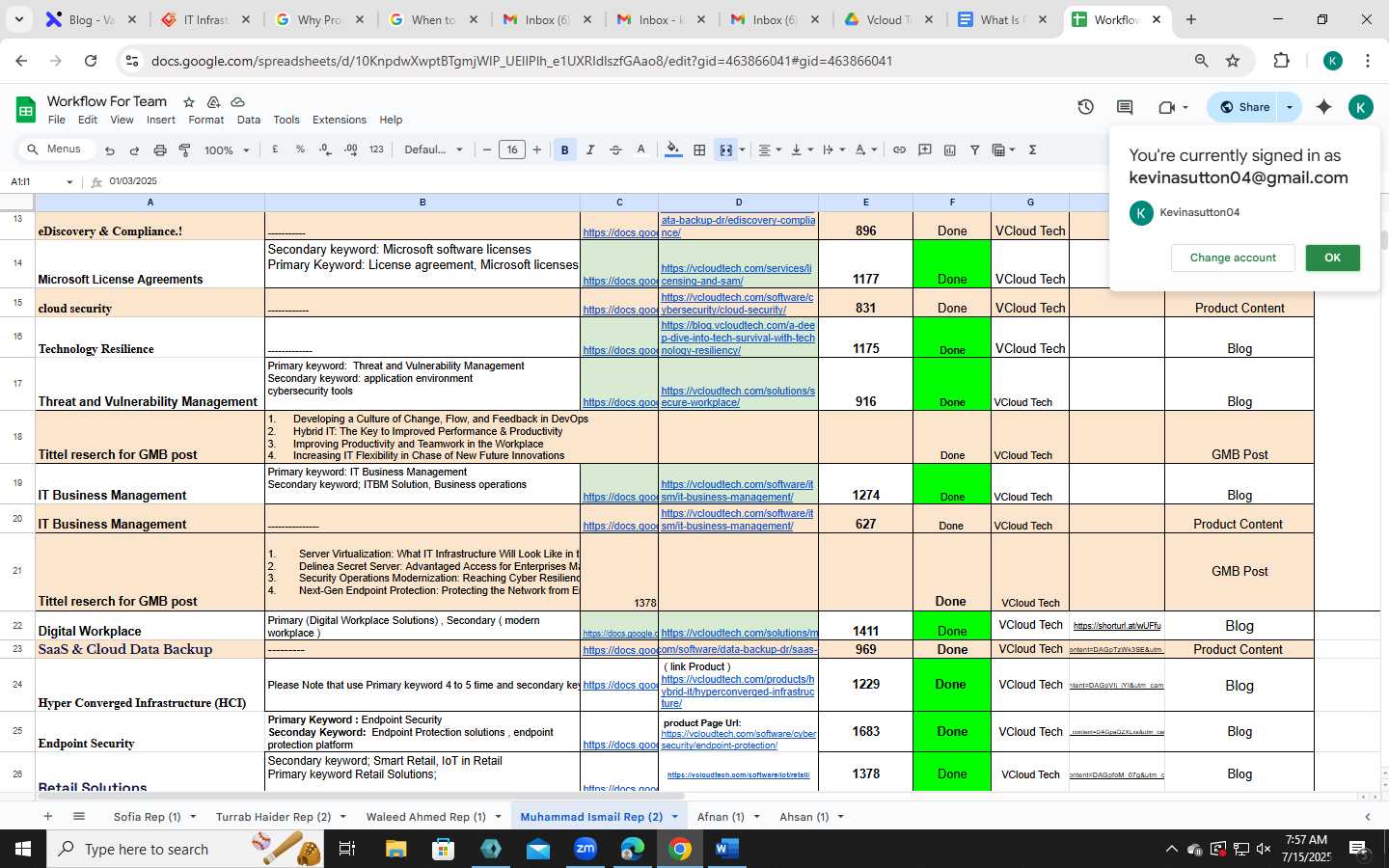Open Word from the Windows taskbar
The width and height of the screenshot is (1389, 868).
(x=726, y=849)
